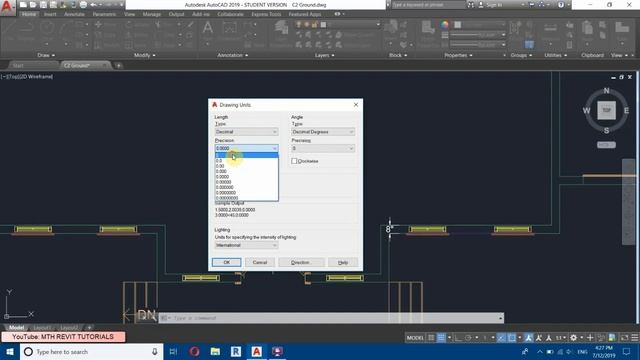Toggle Object Snap Tracking in status bar
Screen dimensions: 640x360
pyautogui.click(x=501, y=338)
